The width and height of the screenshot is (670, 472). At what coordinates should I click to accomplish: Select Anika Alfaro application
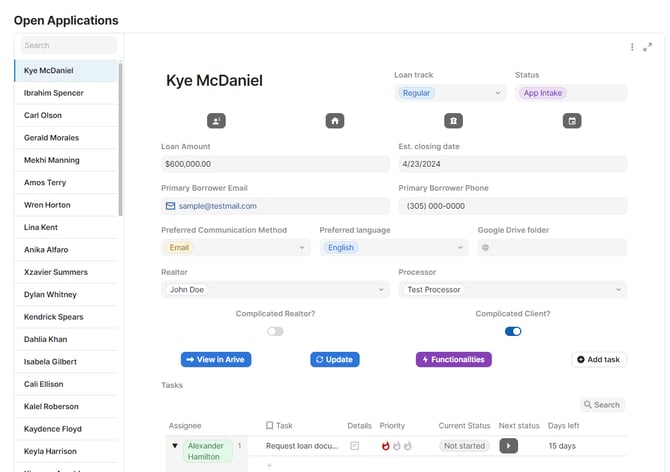click(66, 249)
